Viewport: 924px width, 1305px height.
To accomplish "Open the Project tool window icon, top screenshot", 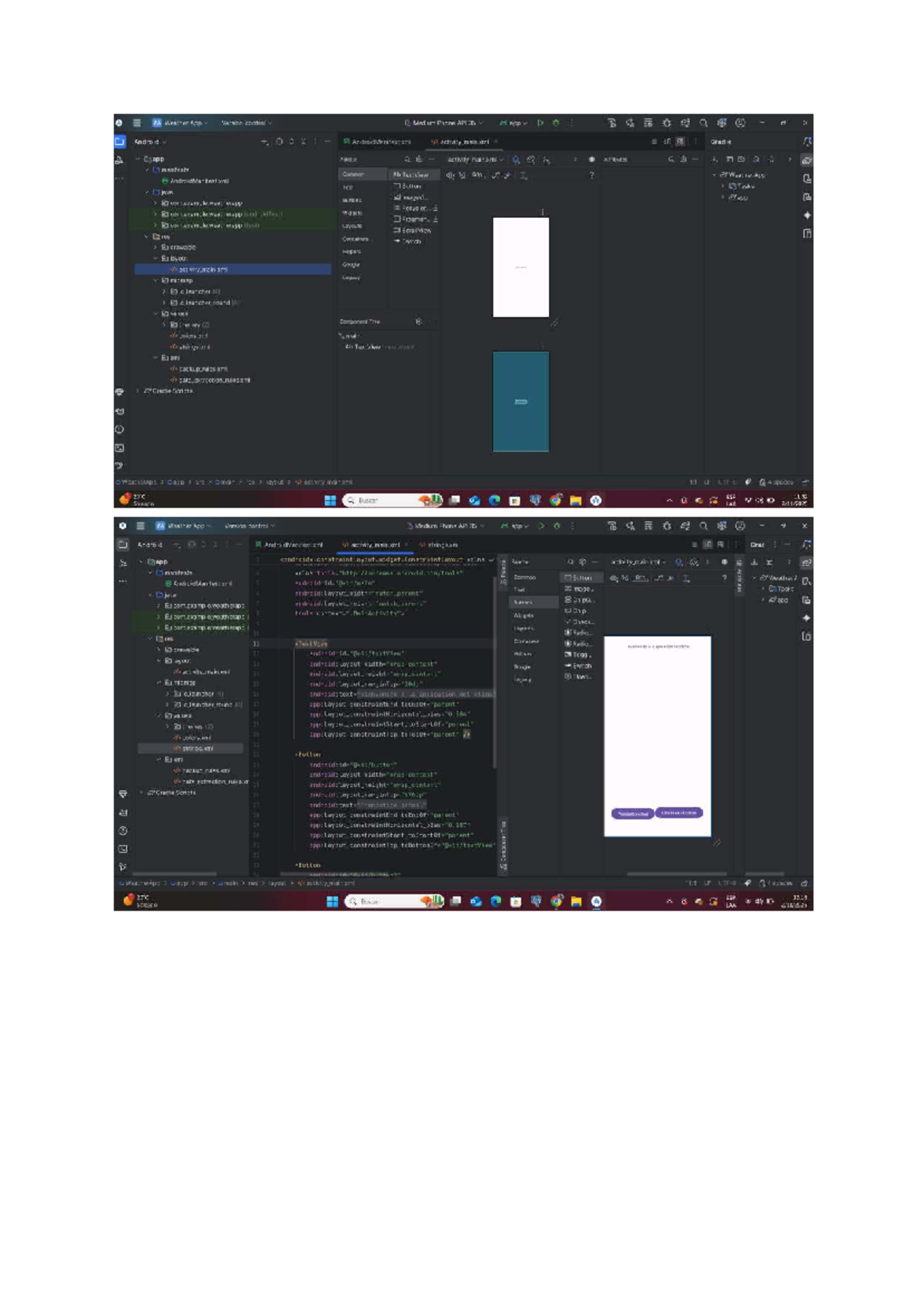I will click(x=120, y=142).
